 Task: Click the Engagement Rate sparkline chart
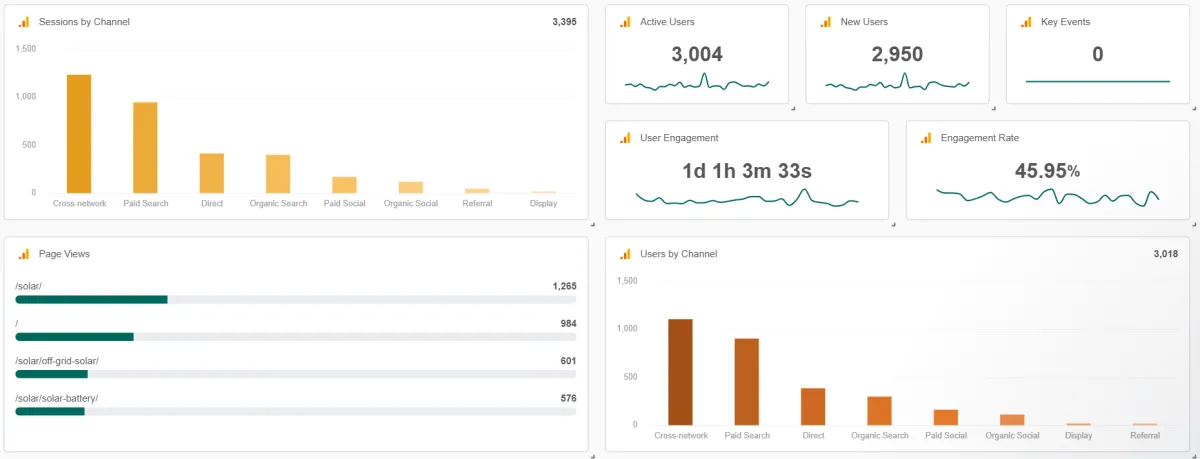tap(1047, 196)
